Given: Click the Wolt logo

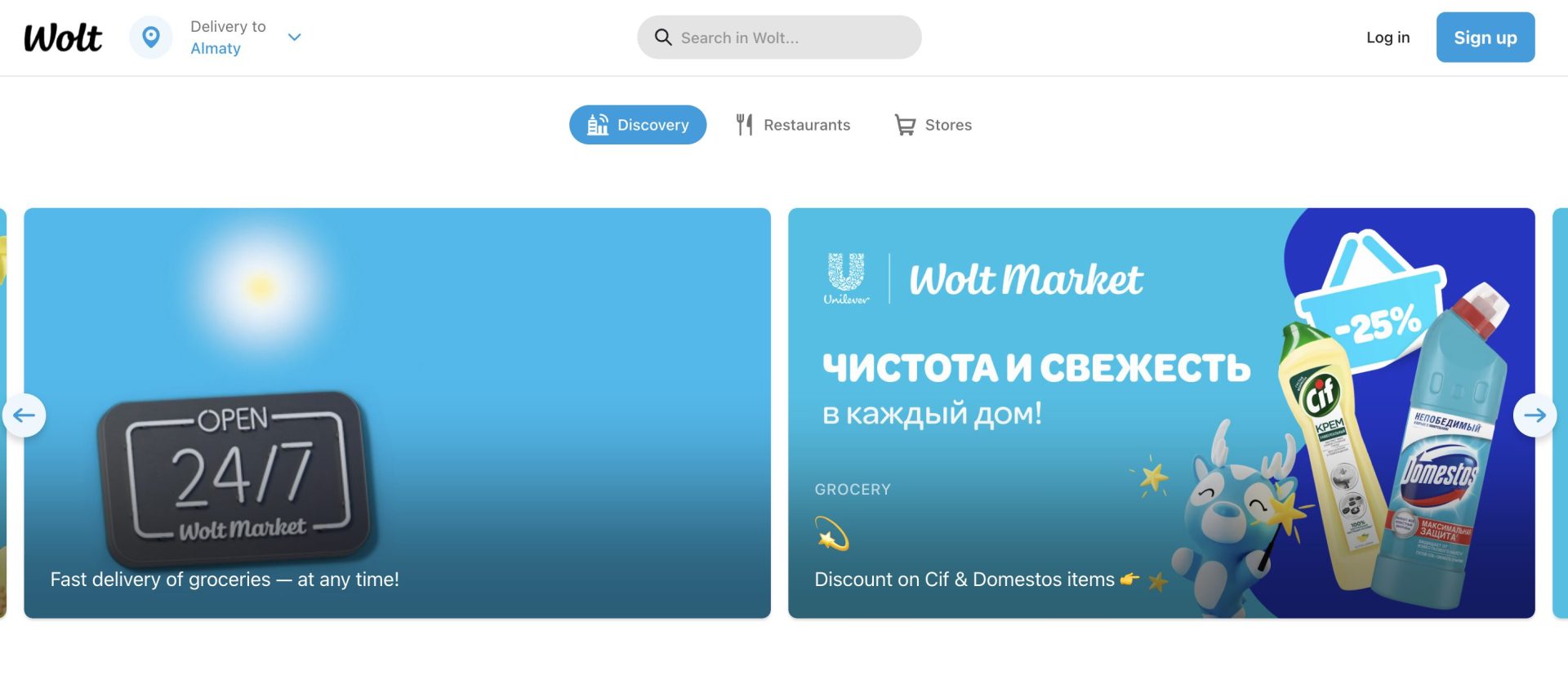Looking at the screenshot, I should [x=63, y=38].
